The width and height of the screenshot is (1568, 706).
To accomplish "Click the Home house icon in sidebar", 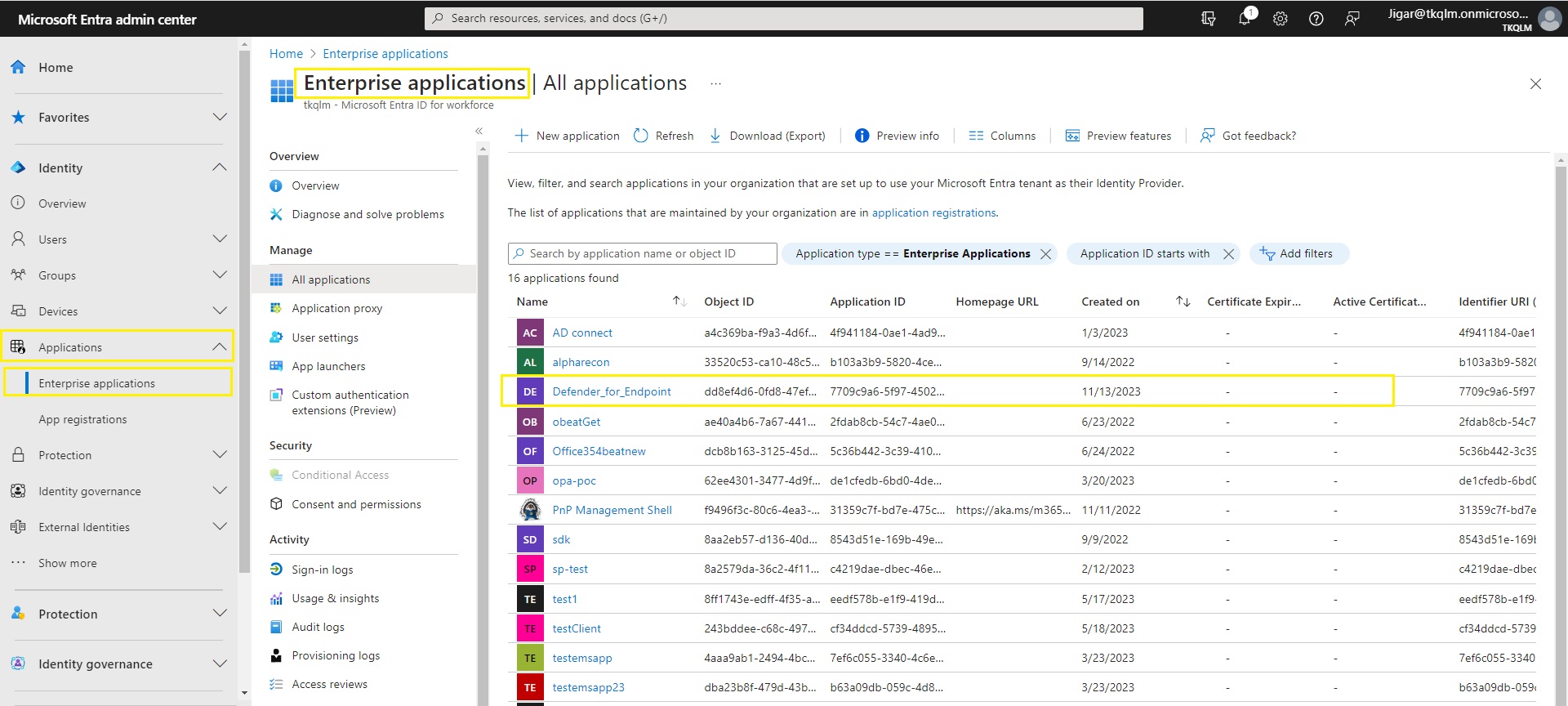I will pos(18,67).
